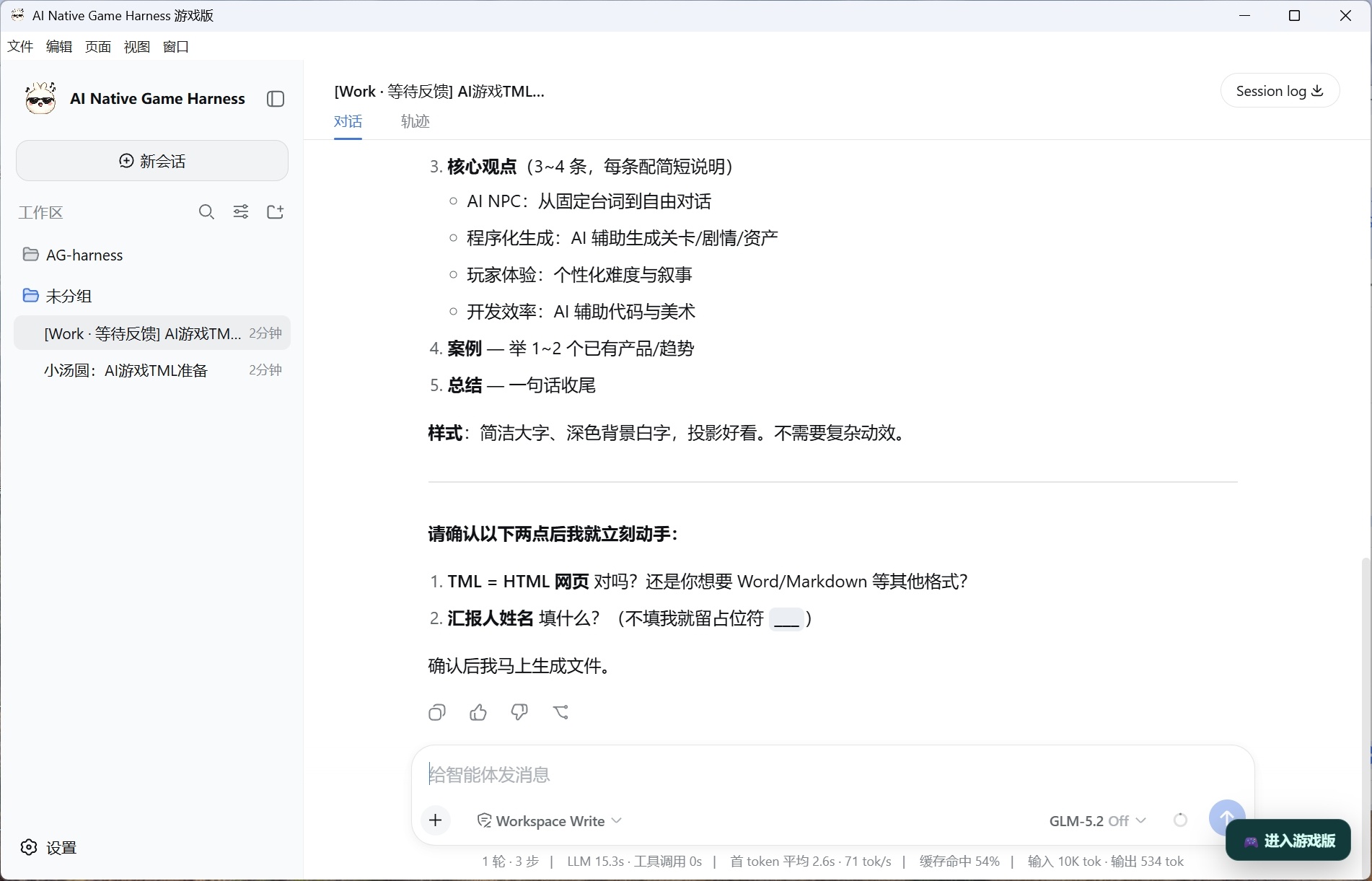This screenshot has height=881, width=1372.
Task: Open Workspace Write permission dropdown
Action: 550,821
